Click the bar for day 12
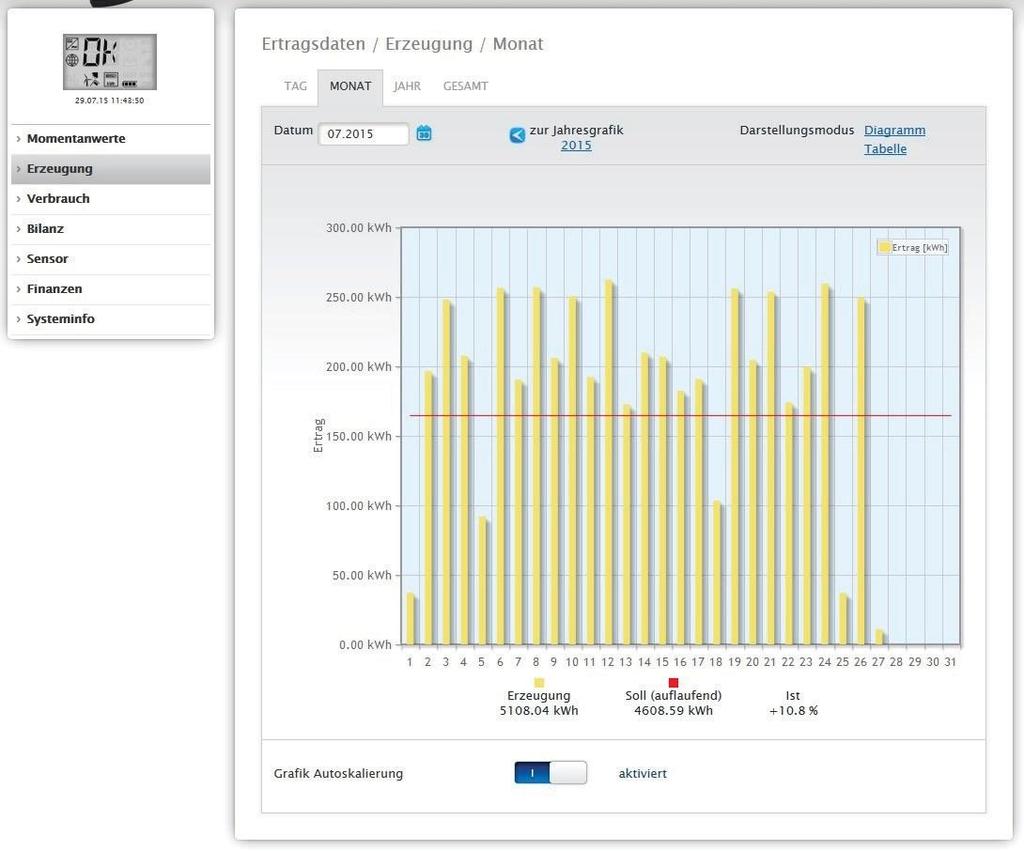 pyautogui.click(x=609, y=462)
